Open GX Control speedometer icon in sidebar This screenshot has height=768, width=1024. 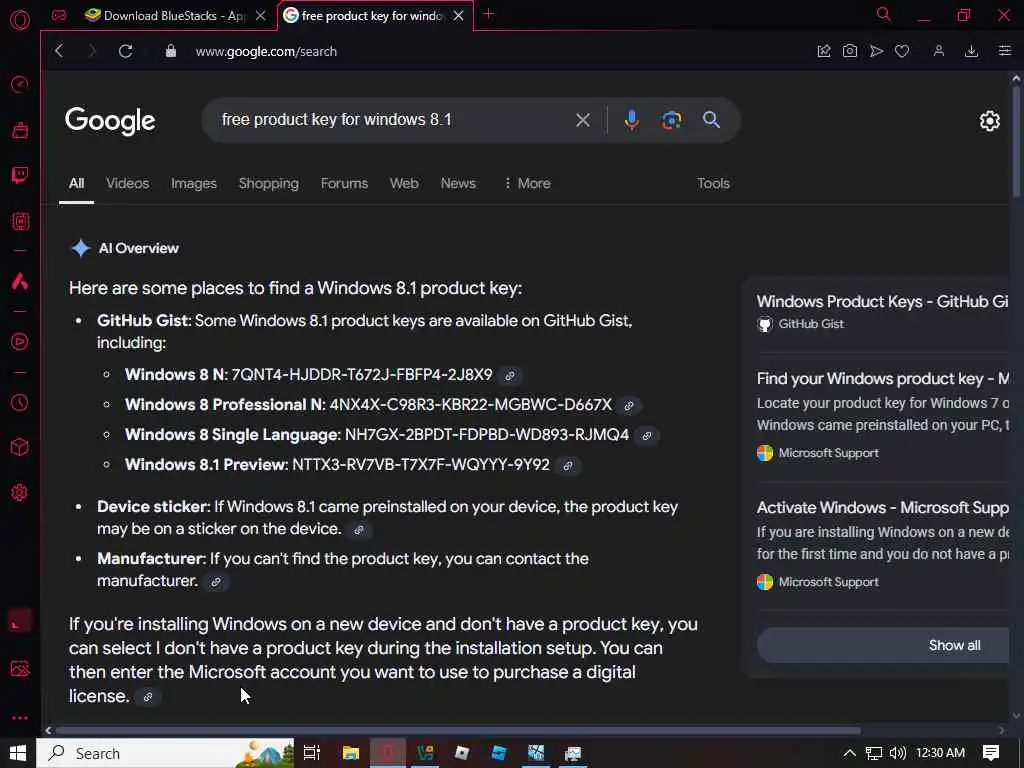[20, 84]
